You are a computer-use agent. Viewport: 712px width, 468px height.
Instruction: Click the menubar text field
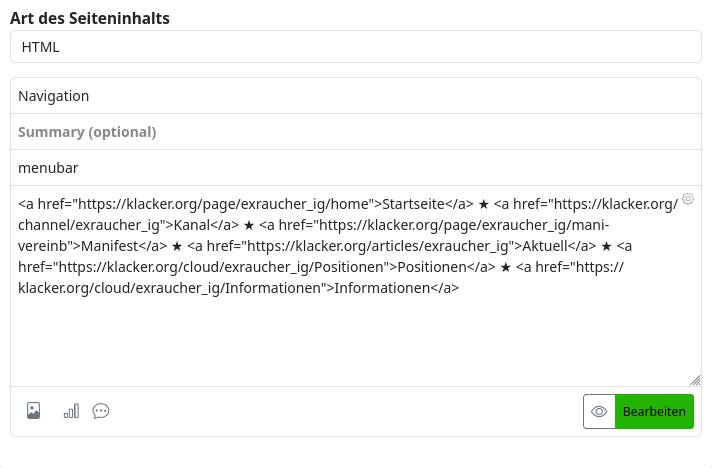[356, 168]
